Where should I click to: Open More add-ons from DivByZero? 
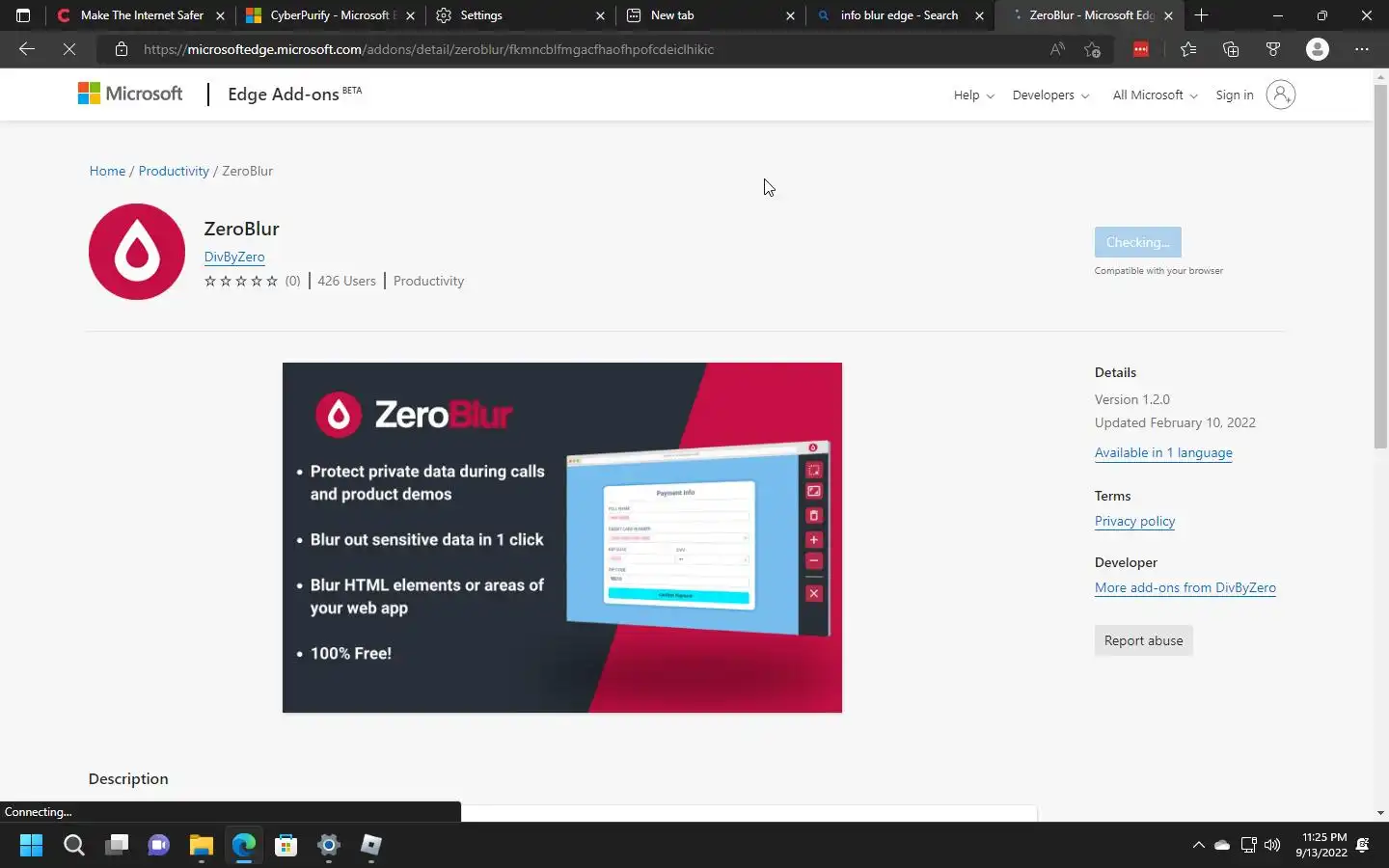point(1185,587)
